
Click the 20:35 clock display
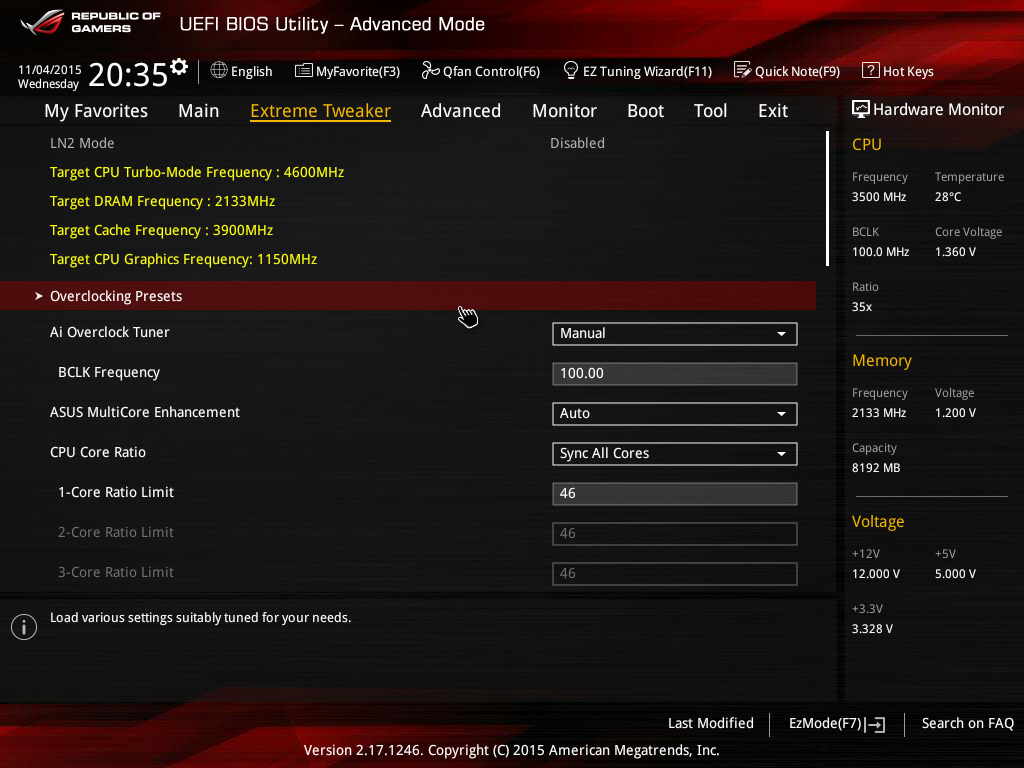(x=128, y=74)
